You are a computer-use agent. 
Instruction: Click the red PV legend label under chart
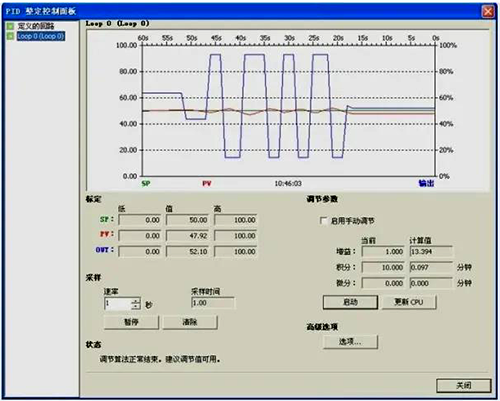(207, 184)
